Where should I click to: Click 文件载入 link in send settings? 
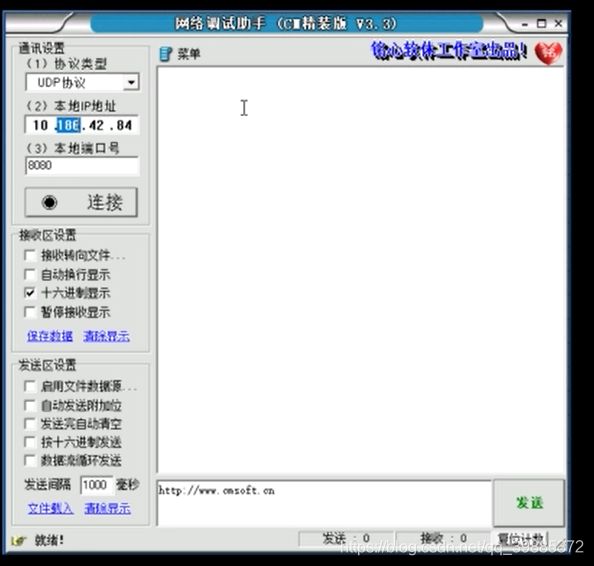[x=50, y=508]
